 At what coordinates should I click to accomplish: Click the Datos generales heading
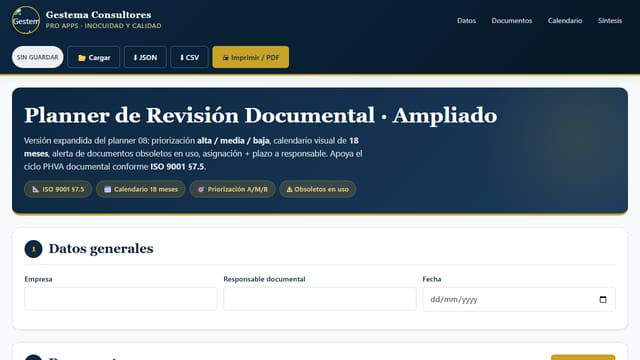[x=101, y=249]
